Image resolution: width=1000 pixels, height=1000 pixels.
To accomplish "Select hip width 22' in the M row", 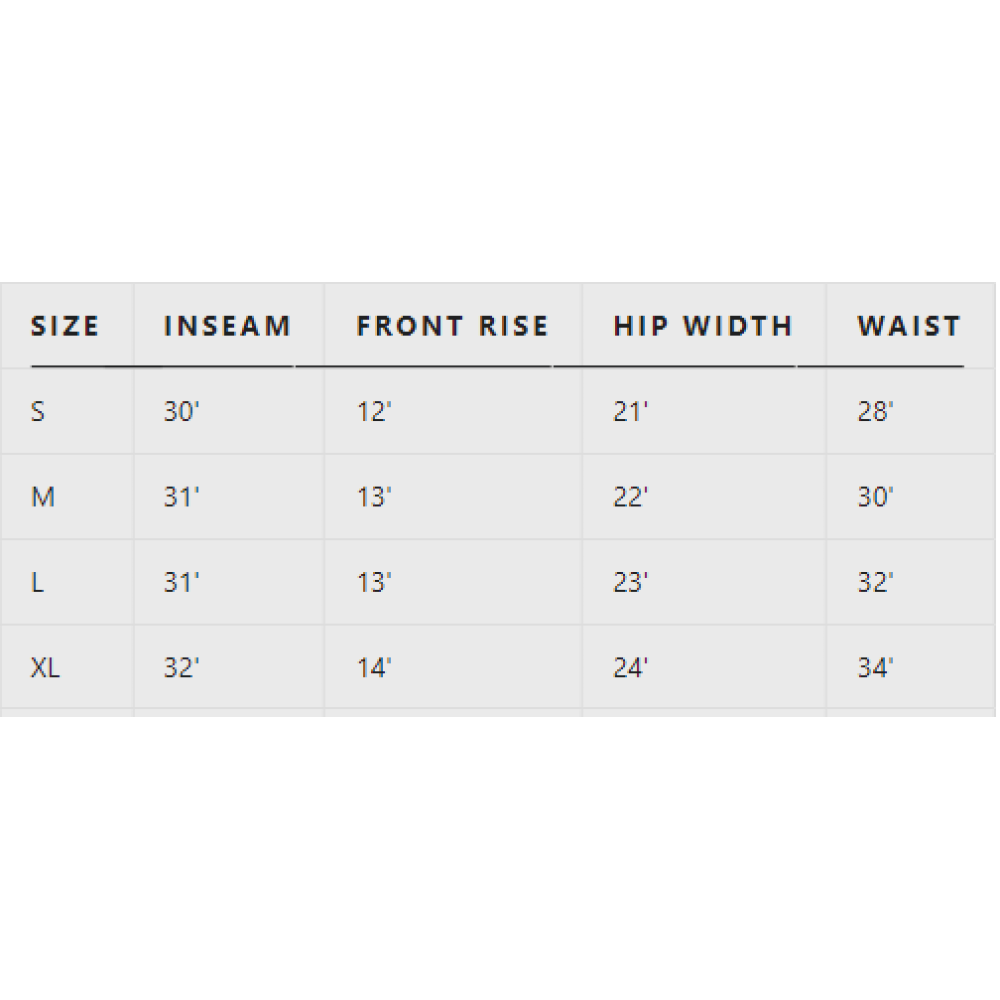I will point(630,497).
